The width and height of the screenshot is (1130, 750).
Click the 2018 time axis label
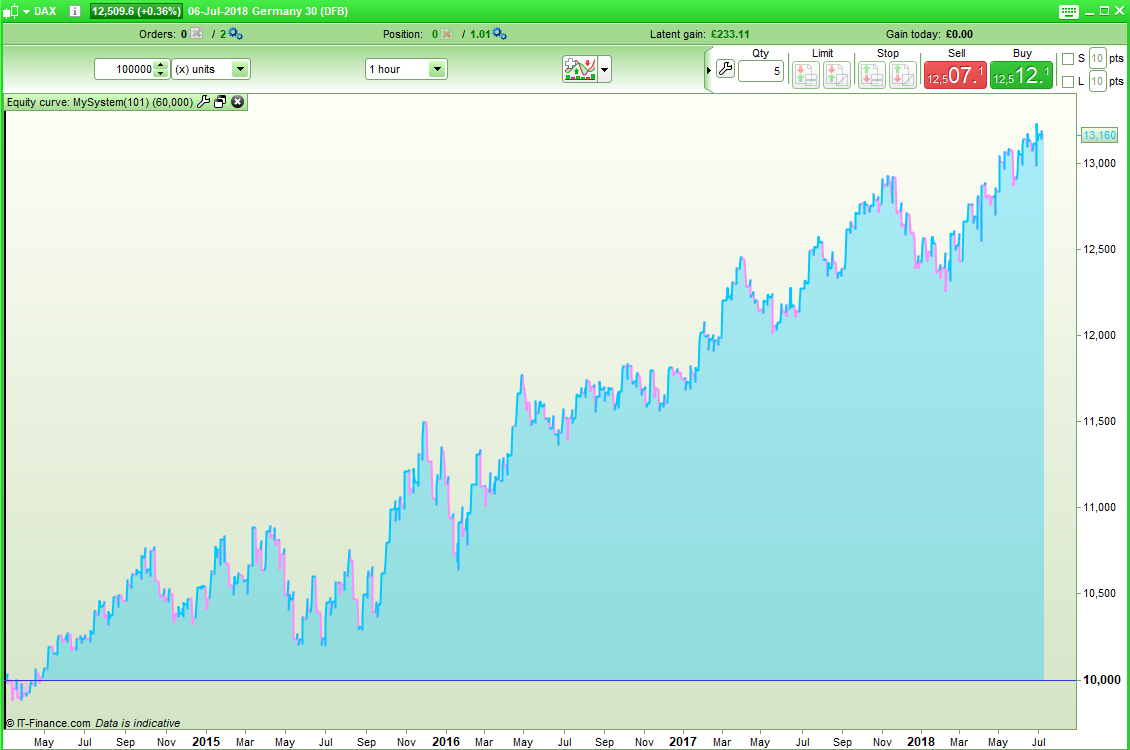tap(920, 741)
